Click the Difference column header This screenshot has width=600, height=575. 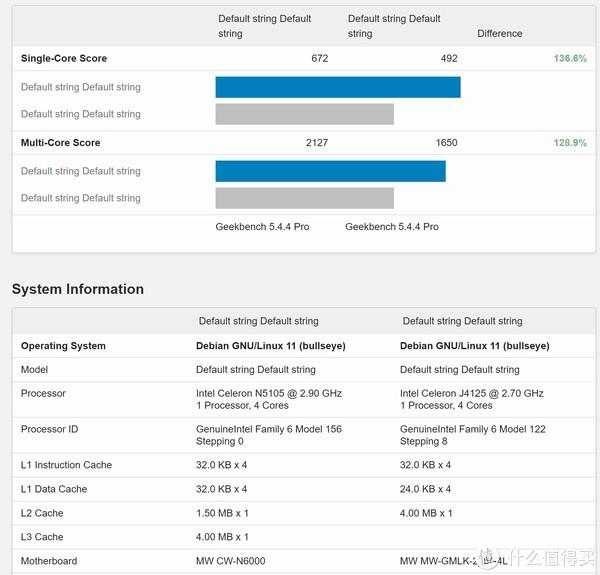[x=499, y=34]
